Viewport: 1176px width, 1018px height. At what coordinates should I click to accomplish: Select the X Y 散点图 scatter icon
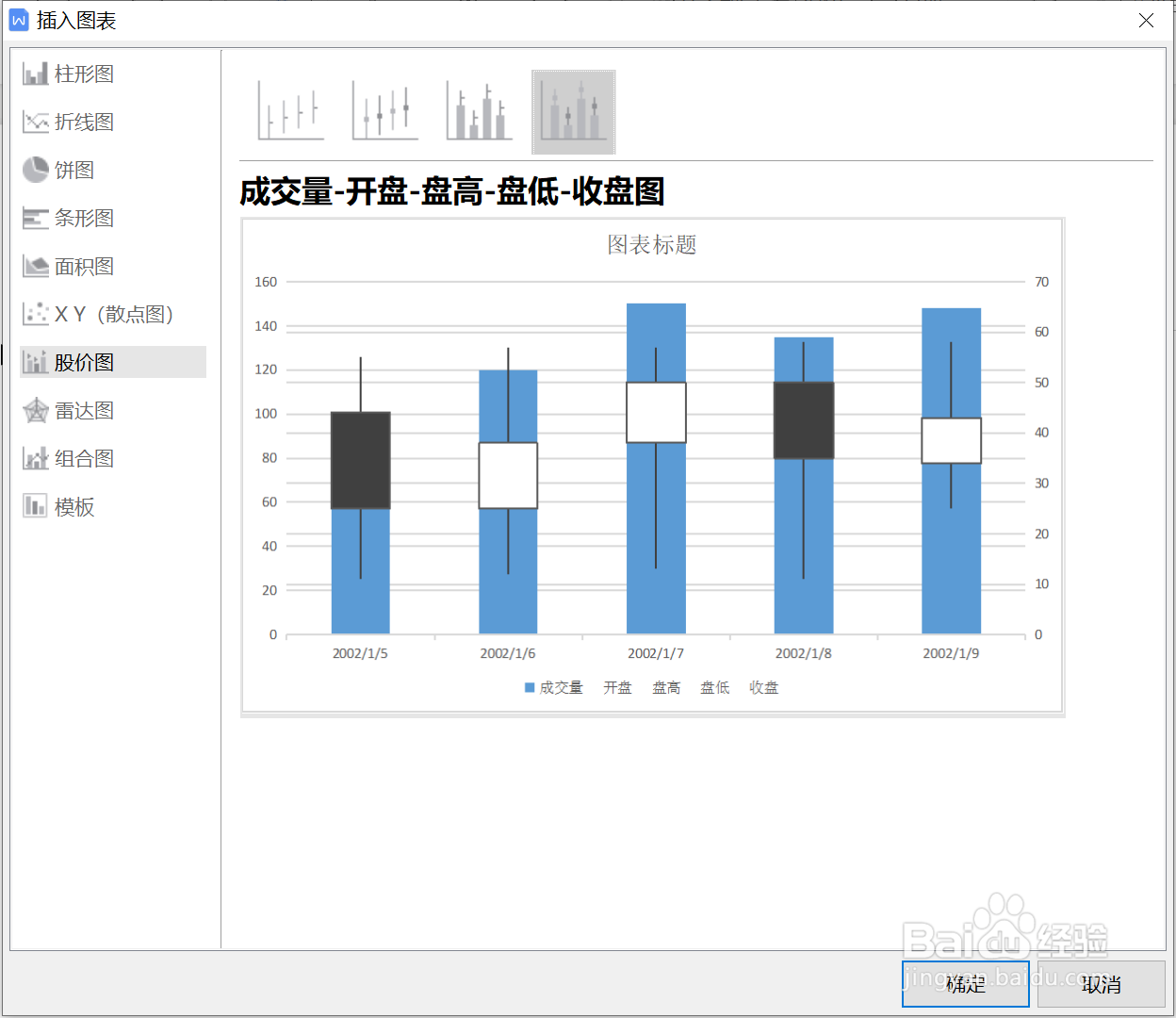point(36,314)
